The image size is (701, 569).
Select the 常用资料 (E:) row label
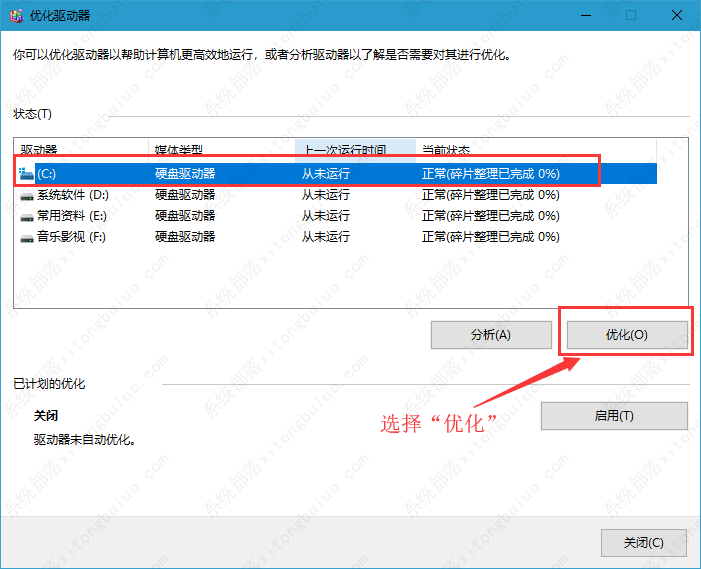[72, 216]
